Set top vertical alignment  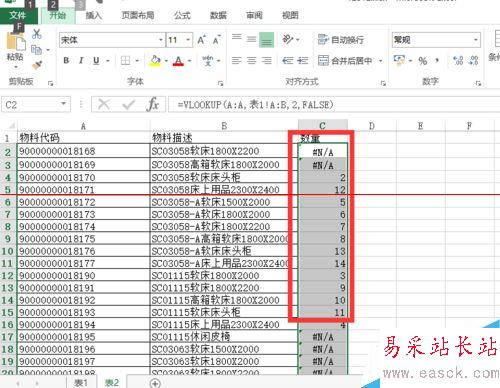(237, 37)
